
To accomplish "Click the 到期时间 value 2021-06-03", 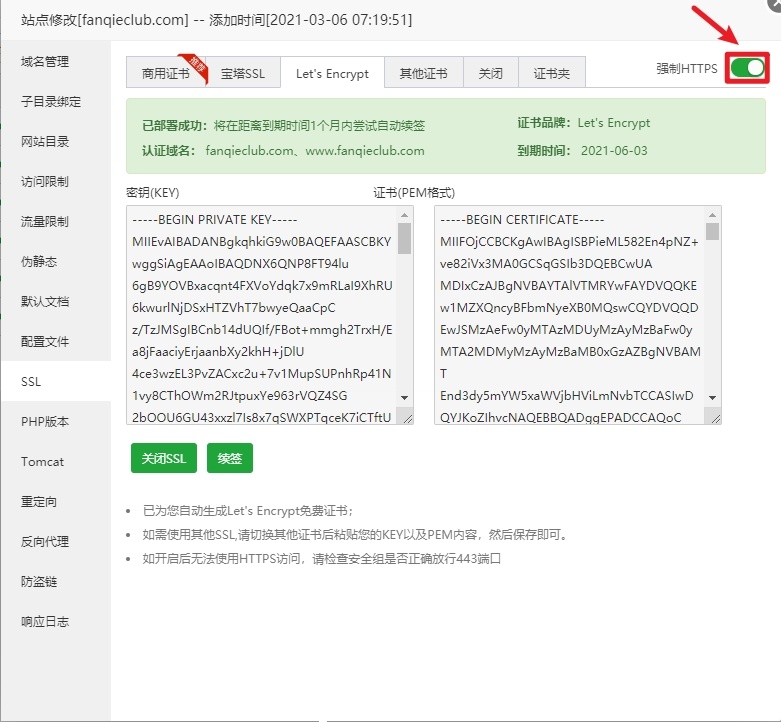I will (x=614, y=151).
